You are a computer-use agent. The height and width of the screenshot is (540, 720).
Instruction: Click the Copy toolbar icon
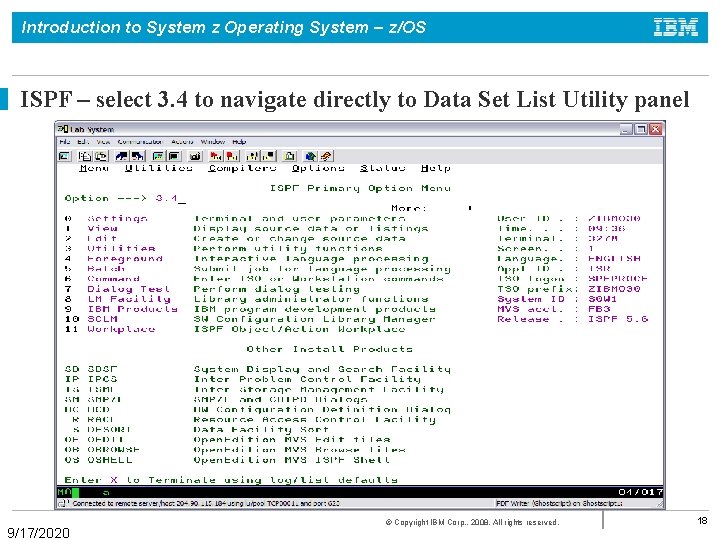(85, 156)
